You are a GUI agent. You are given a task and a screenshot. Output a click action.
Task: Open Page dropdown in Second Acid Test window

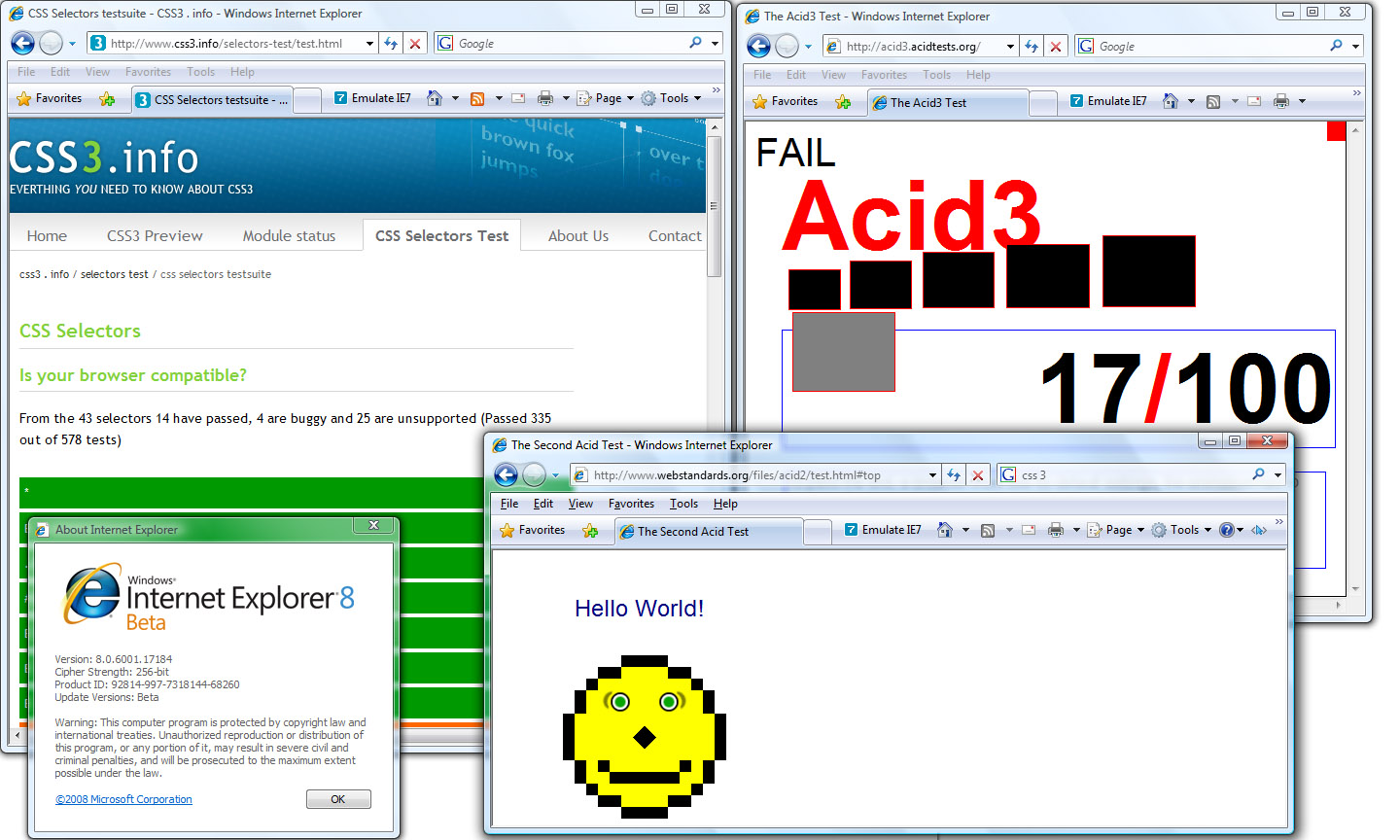[1116, 530]
